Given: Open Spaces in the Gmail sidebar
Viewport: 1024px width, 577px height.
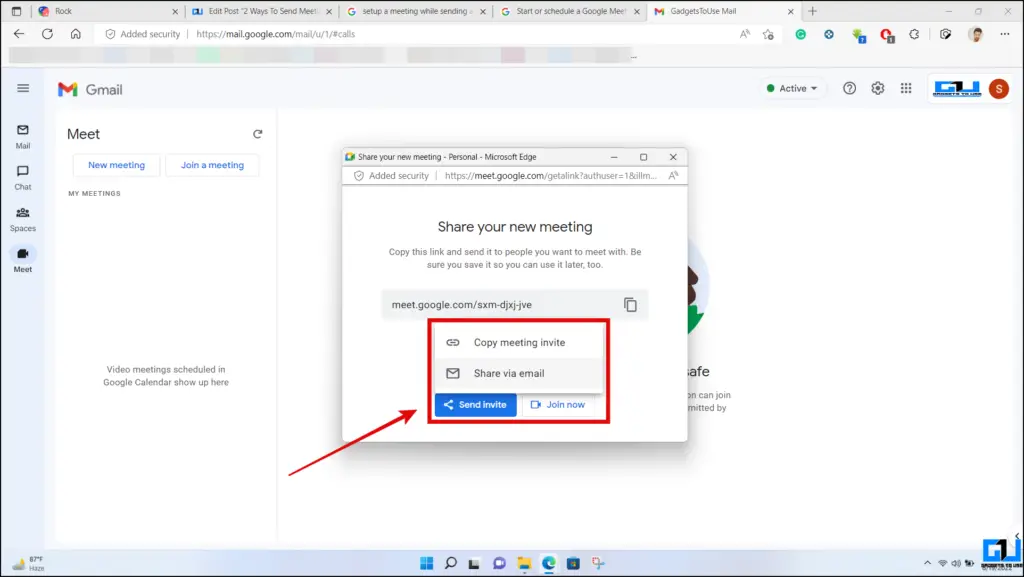Looking at the screenshot, I should click(23, 219).
